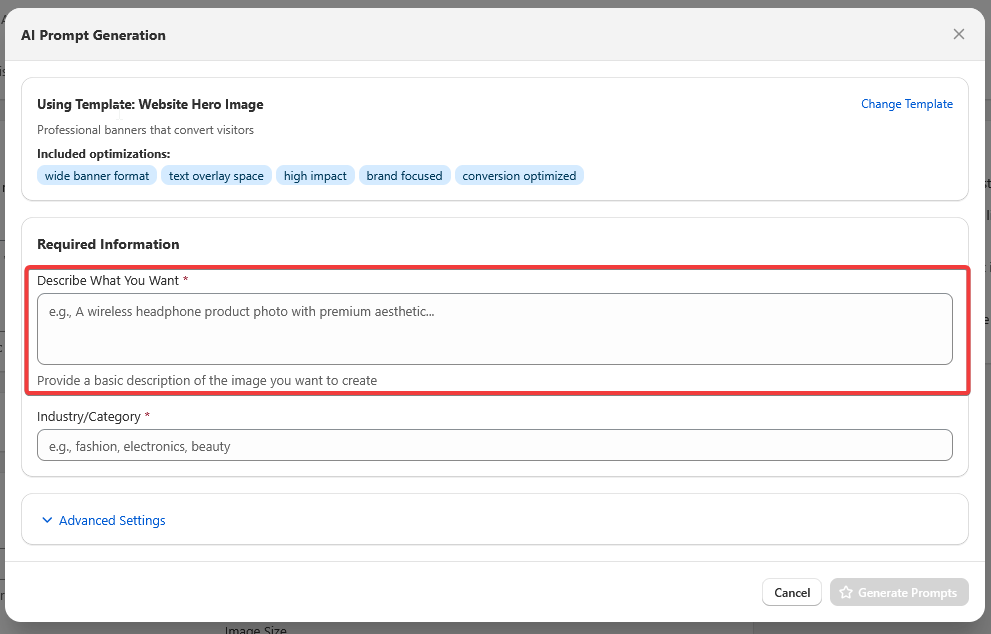Screen dimensions: 991x634
Task: Click the 'Provide a basic description' helper text
Action: (207, 380)
